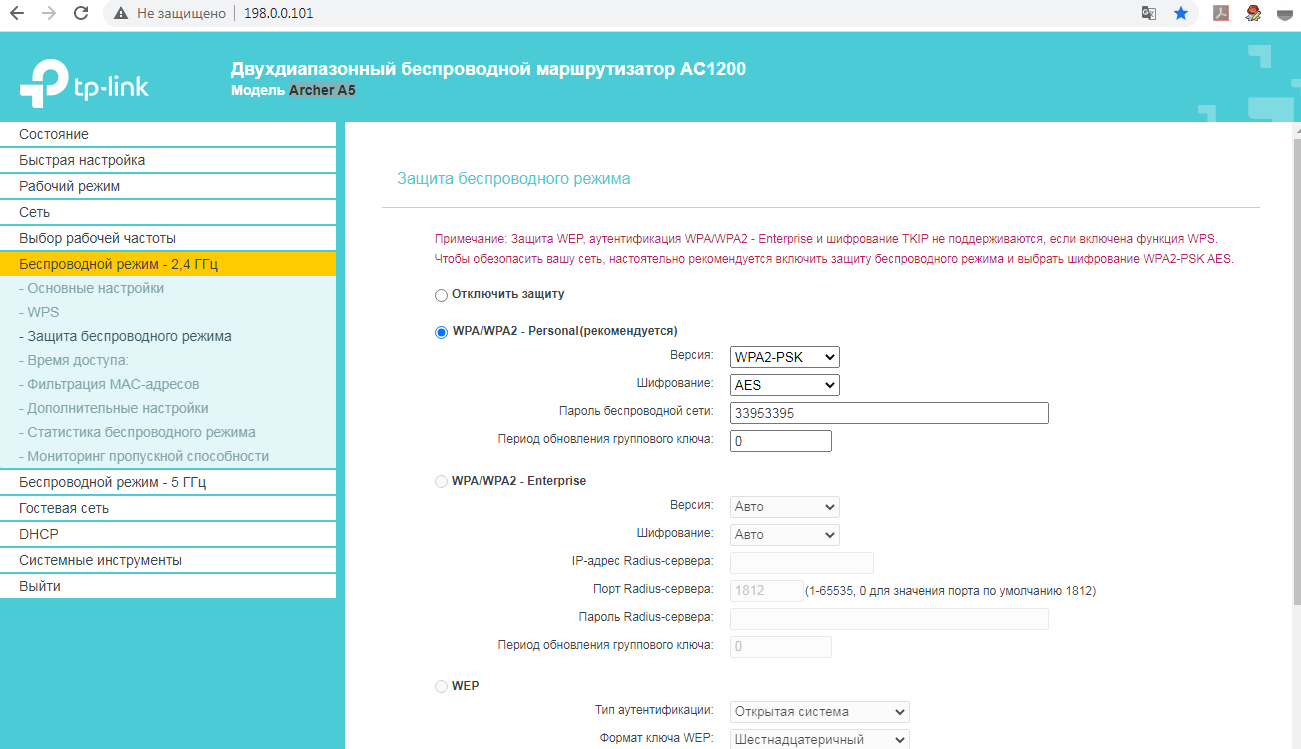Open the AES encryption dropdown
This screenshot has width=1301, height=749.
coord(785,385)
